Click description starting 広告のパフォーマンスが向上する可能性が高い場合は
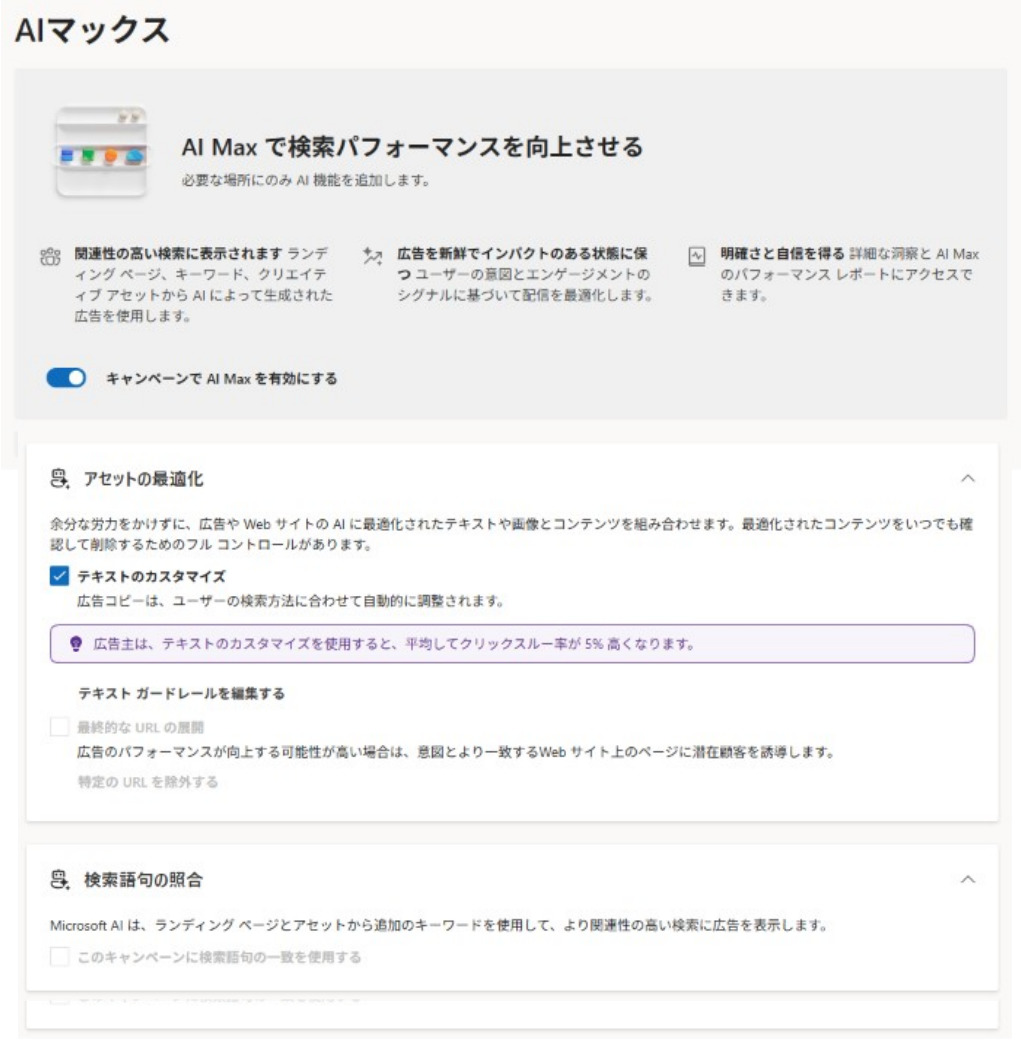Viewport: 1021px width, 1047px height. pyautogui.click(x=456, y=752)
